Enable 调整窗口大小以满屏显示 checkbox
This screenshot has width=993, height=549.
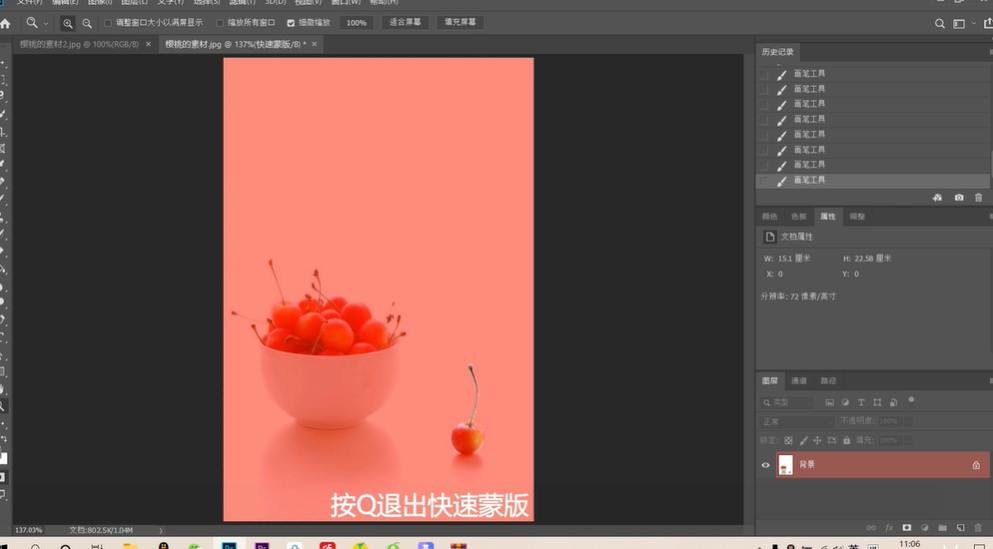click(108, 23)
